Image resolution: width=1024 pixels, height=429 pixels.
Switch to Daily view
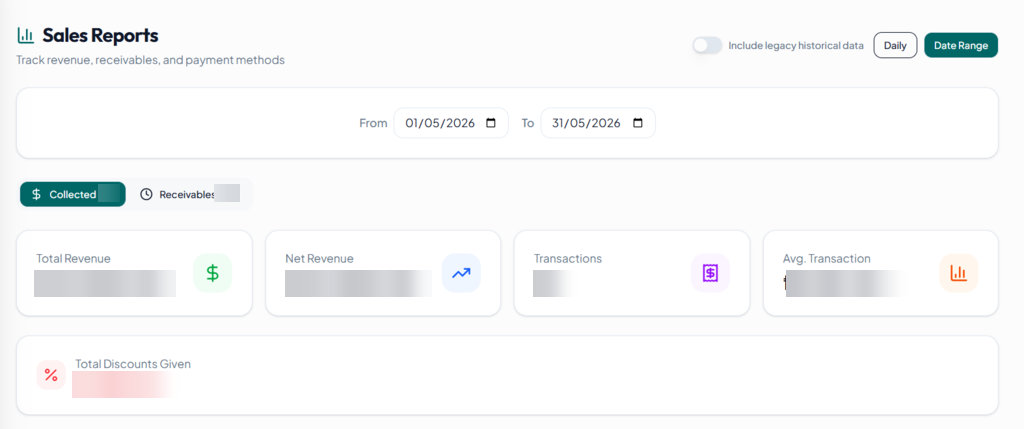[x=895, y=46]
